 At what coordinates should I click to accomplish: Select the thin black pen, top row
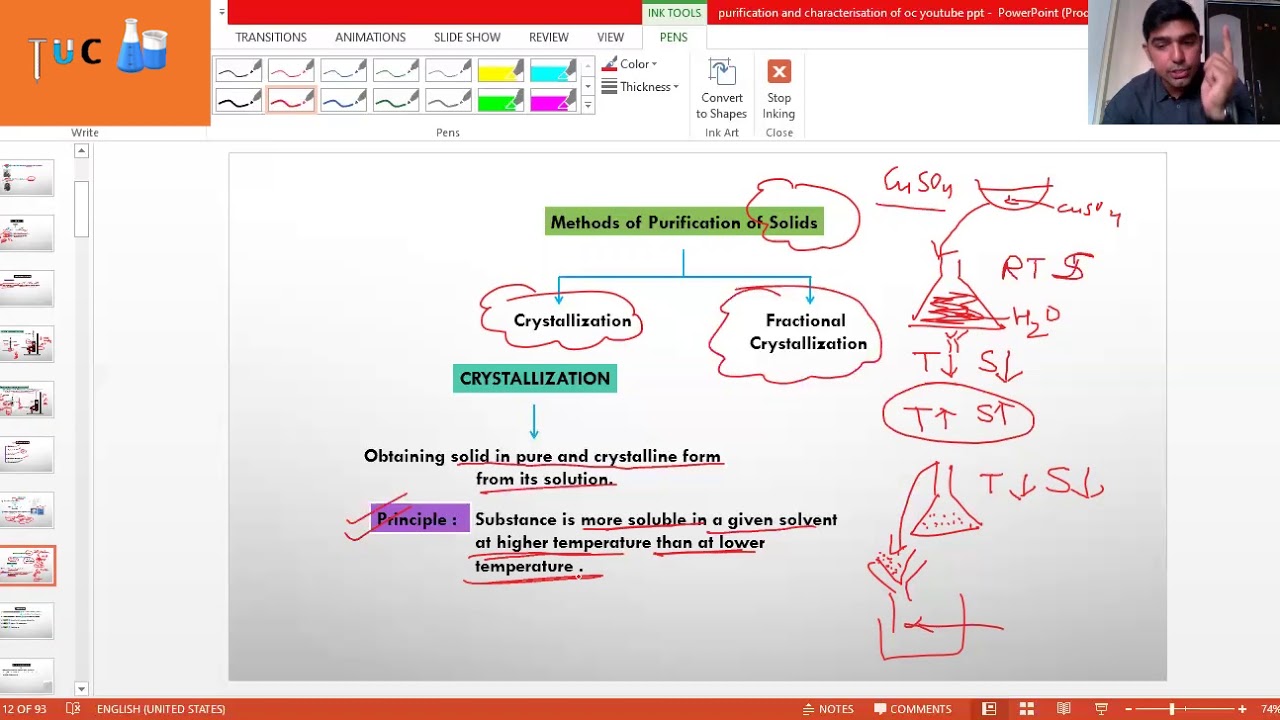(x=239, y=70)
